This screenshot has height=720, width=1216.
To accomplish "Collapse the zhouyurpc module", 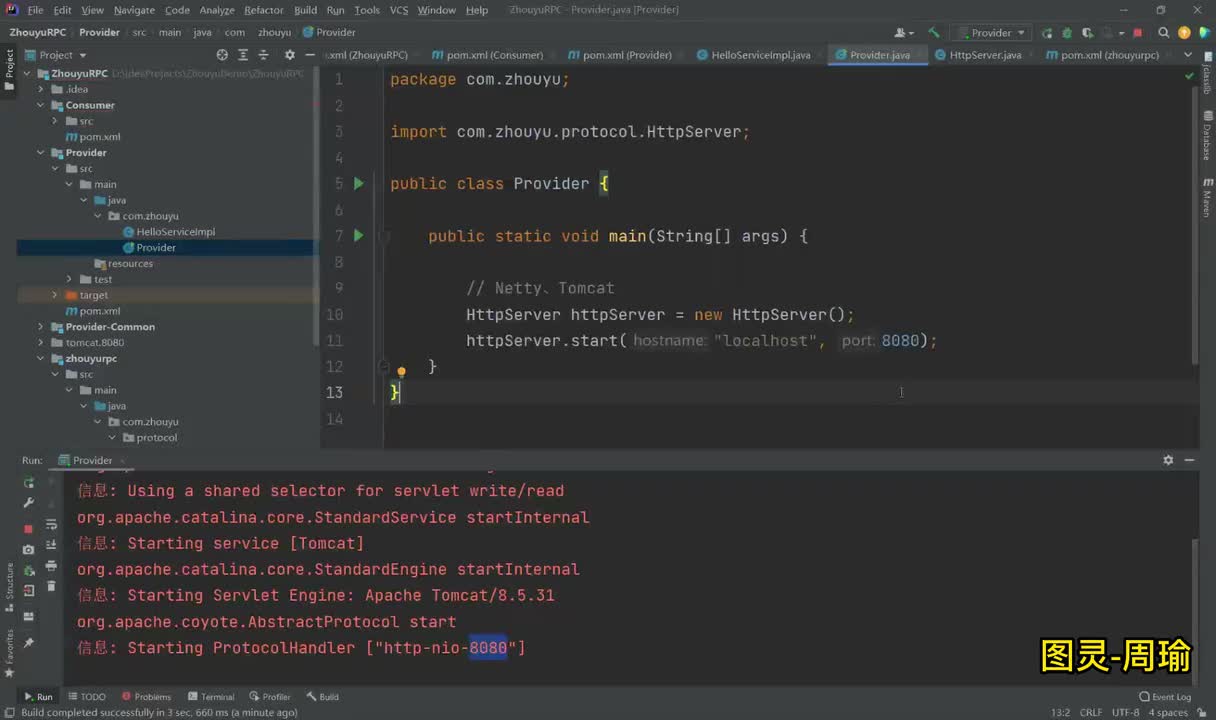I will (42, 358).
